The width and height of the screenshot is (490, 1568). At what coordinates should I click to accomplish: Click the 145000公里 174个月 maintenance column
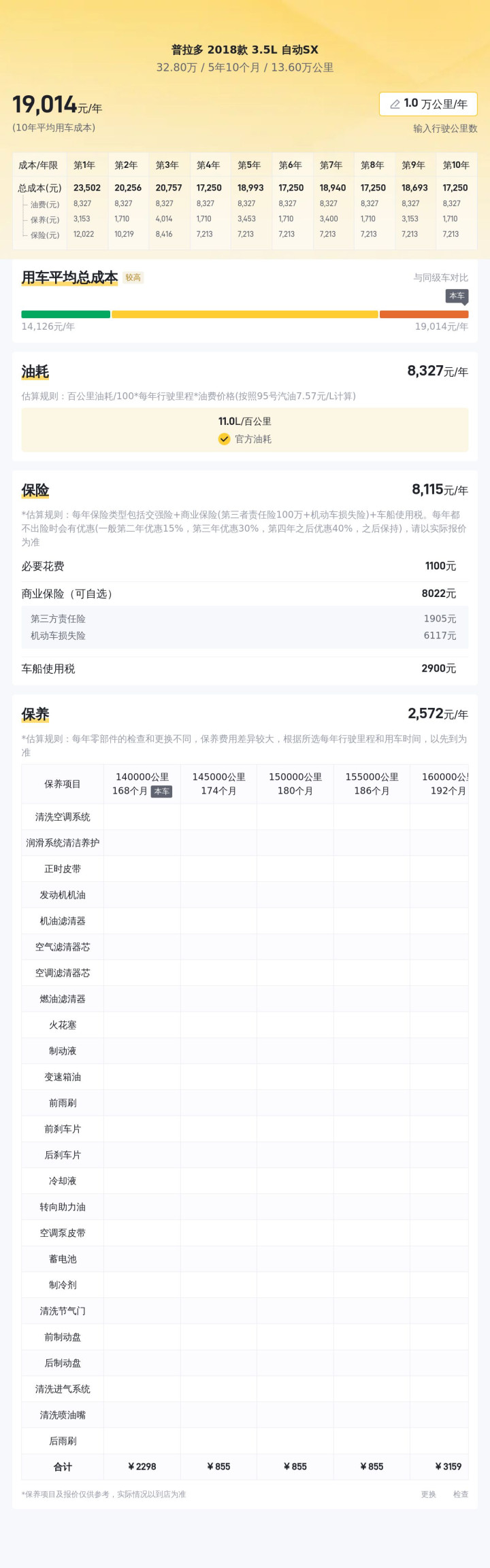(218, 784)
